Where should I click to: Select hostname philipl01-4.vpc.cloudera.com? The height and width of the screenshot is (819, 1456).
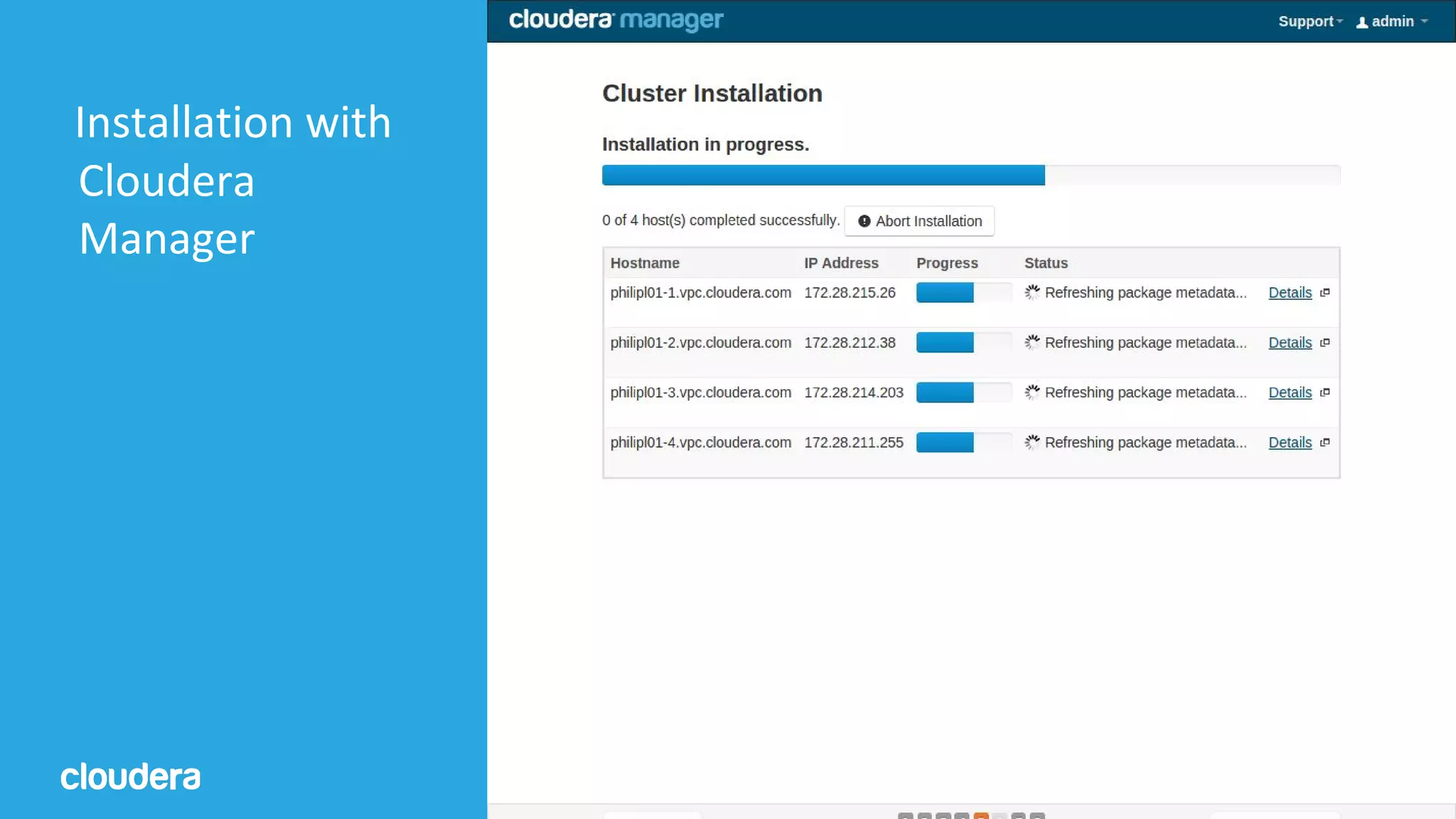pyautogui.click(x=700, y=442)
